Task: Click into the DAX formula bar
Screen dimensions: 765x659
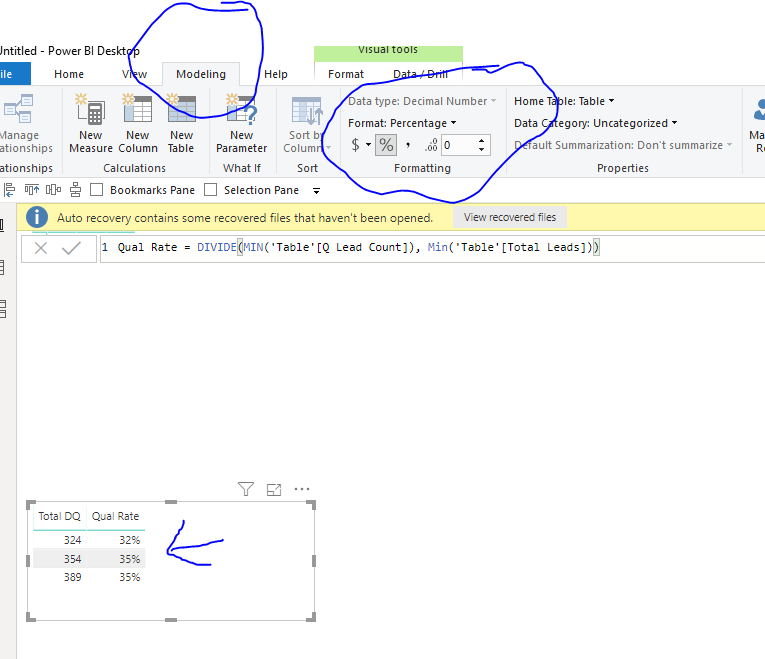Action: (432, 248)
